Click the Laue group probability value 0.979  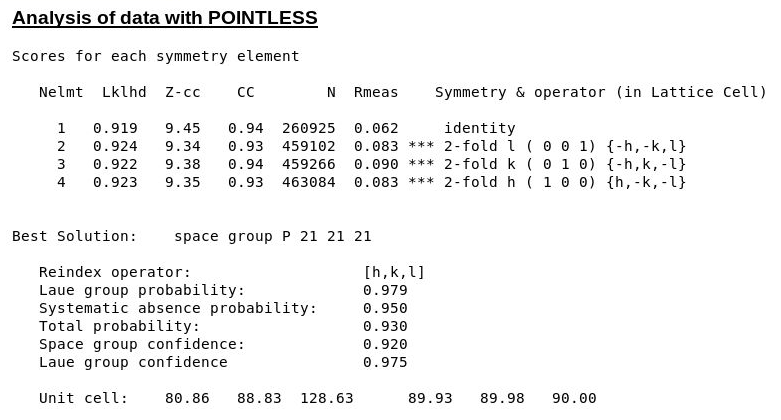tap(385, 290)
